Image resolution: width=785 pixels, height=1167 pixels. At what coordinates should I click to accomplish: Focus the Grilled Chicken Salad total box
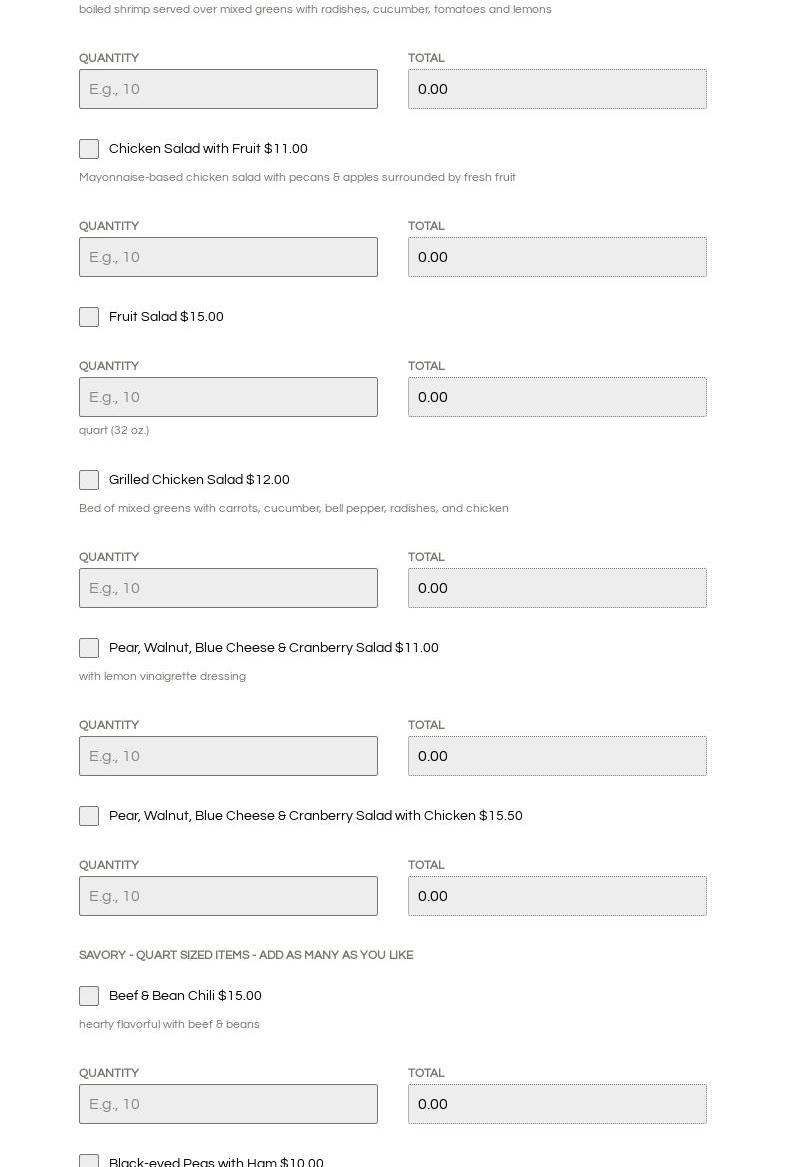(x=557, y=588)
